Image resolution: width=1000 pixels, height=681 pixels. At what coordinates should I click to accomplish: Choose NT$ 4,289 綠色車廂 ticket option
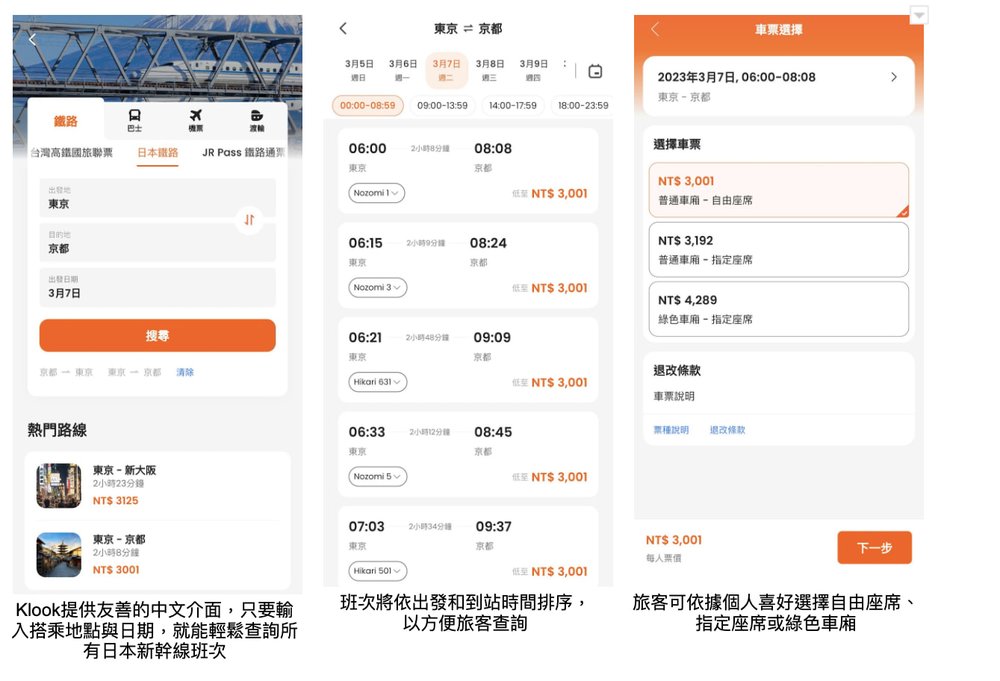click(778, 309)
